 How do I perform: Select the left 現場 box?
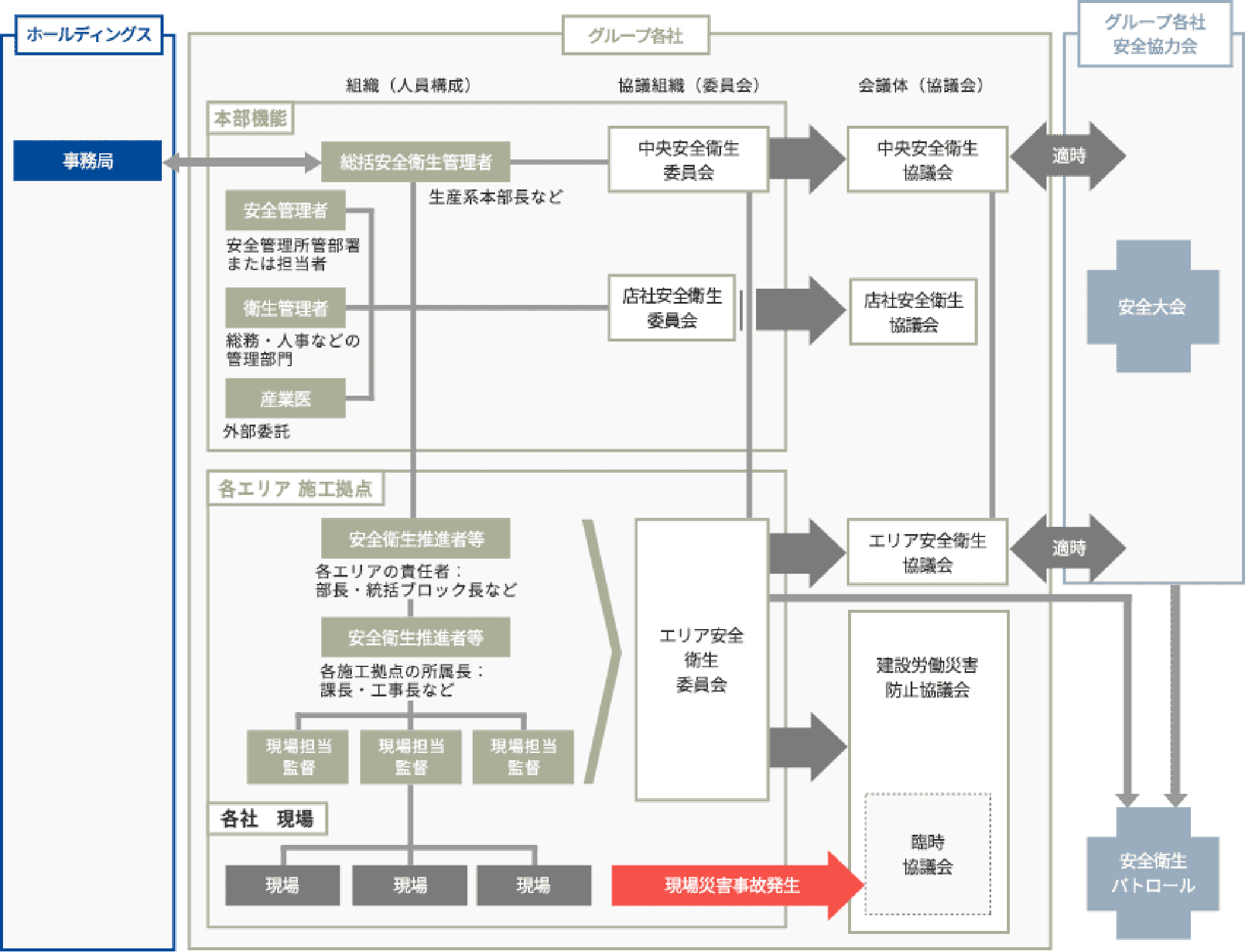[283, 885]
